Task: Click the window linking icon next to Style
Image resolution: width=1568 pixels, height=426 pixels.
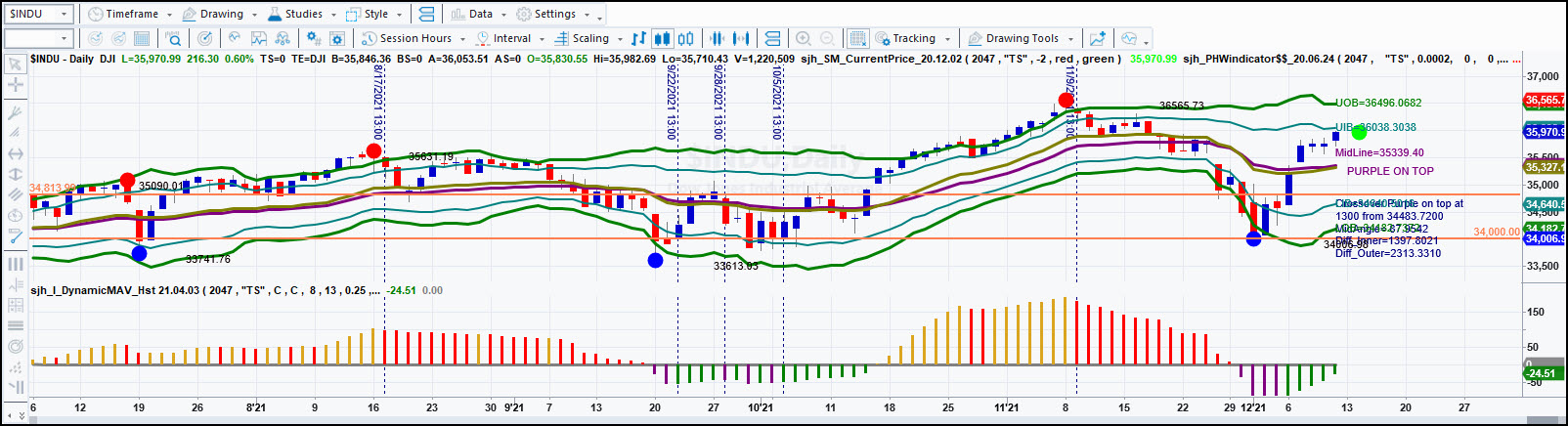Action: click(x=426, y=14)
